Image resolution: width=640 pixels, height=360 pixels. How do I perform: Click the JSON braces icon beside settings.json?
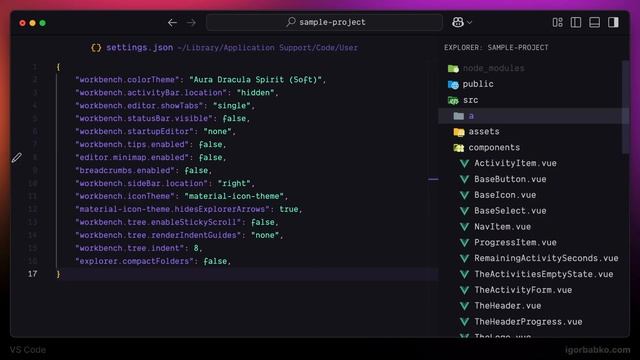[96, 48]
